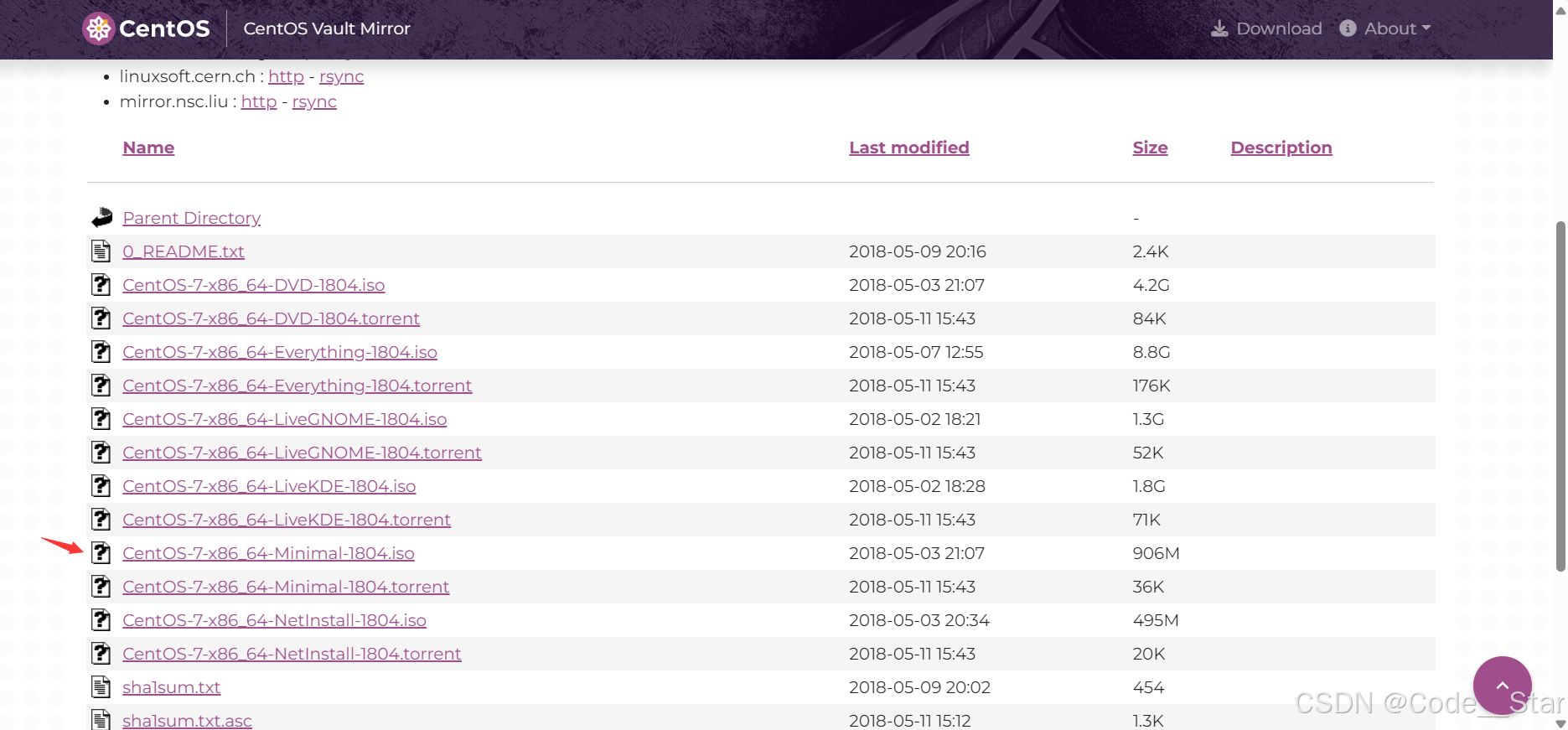Open the sha1sum.txt file
The height and width of the screenshot is (730, 1568).
coord(171,687)
